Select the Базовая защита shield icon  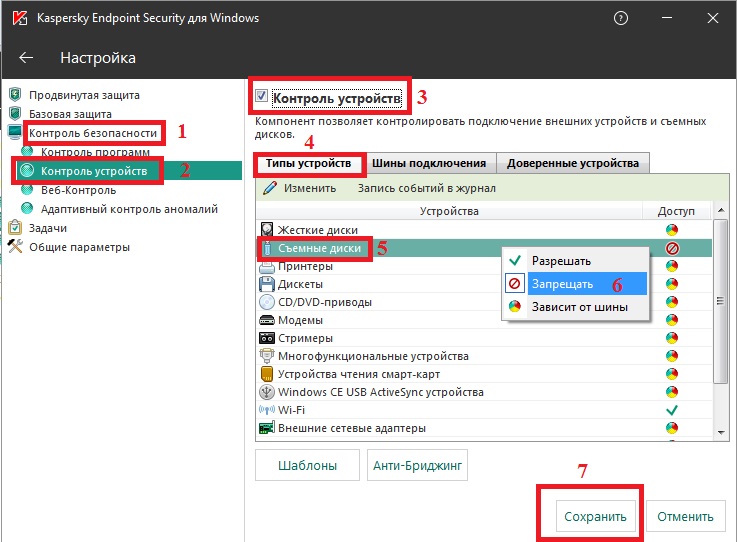click(15, 113)
